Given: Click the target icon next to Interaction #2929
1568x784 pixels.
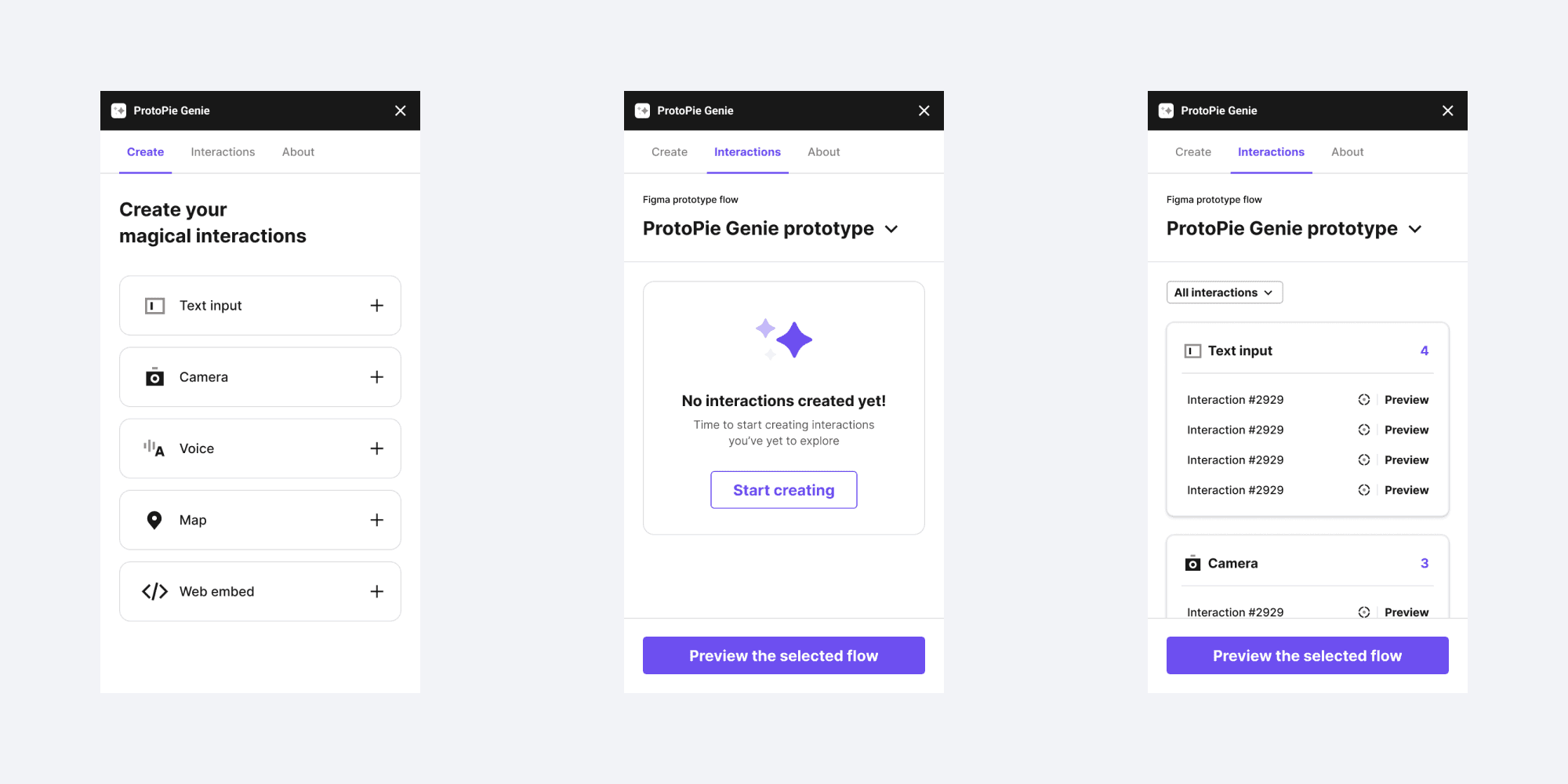Looking at the screenshot, I should (1364, 400).
